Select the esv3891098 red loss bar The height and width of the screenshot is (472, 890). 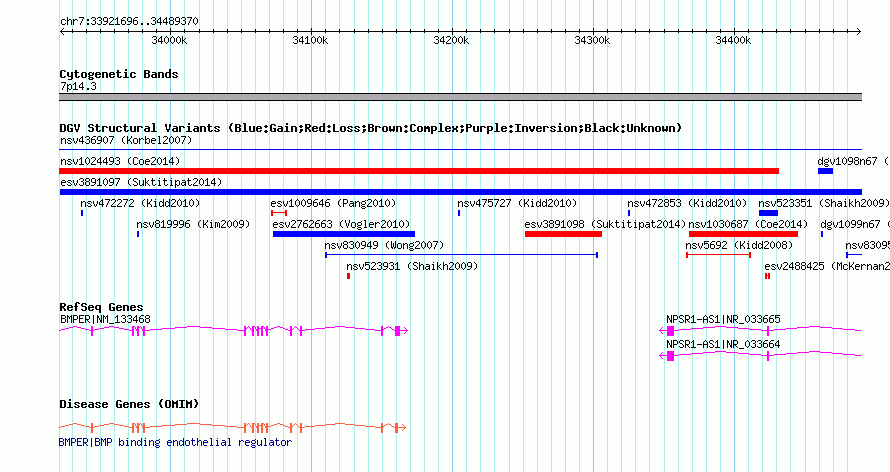click(563, 234)
